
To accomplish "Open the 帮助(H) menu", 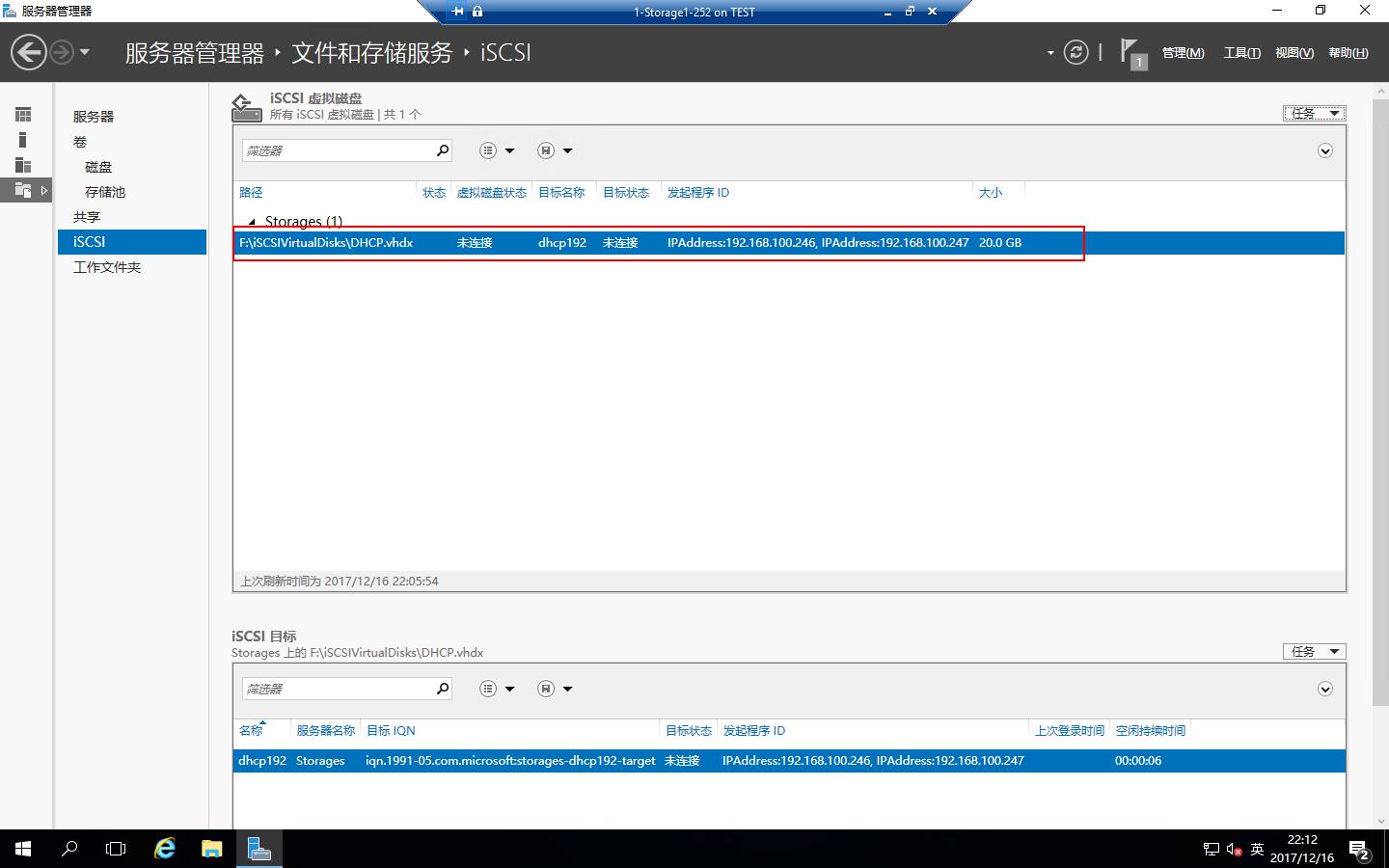I will (x=1348, y=53).
